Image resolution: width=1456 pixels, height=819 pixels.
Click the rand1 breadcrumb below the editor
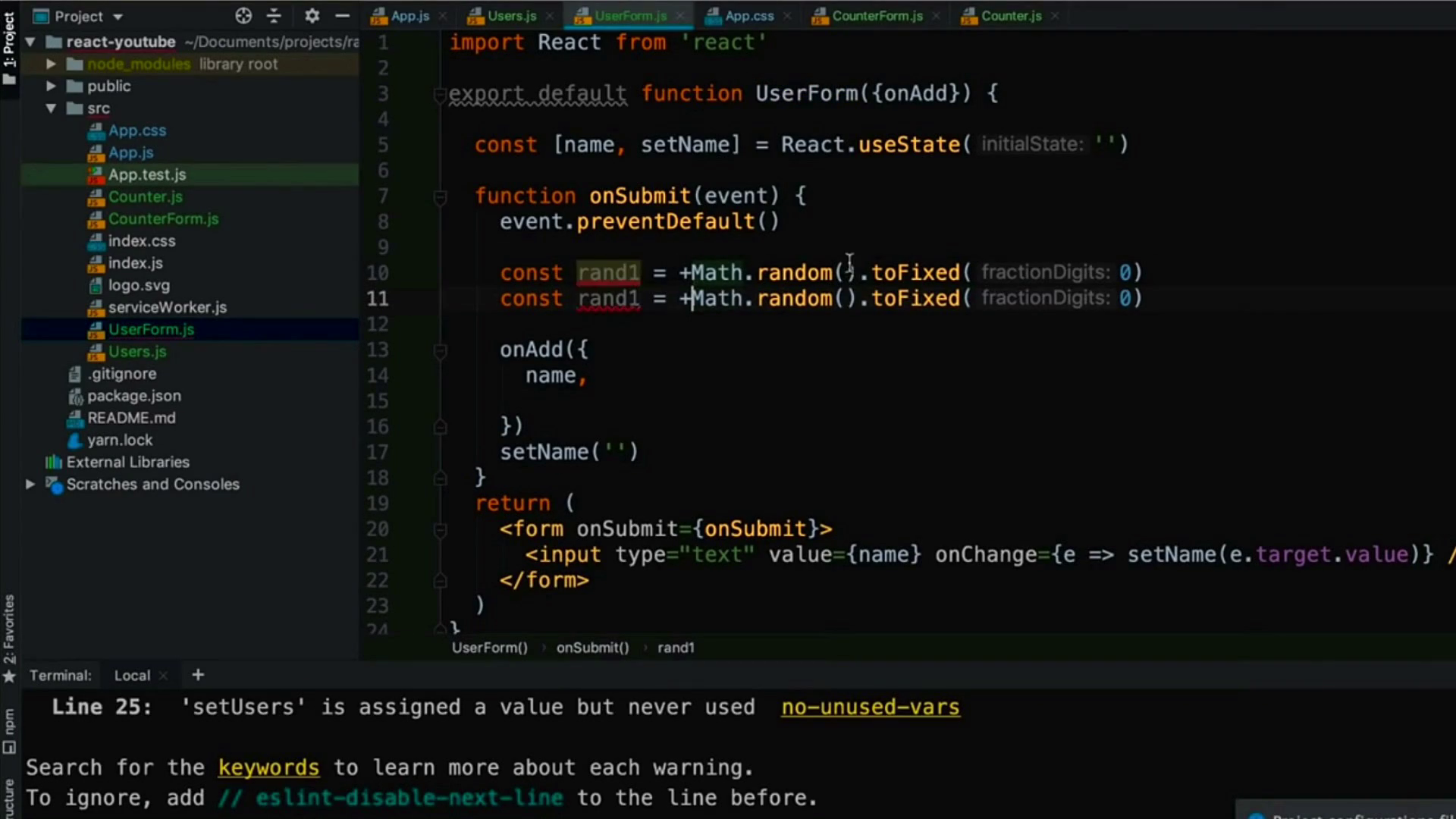(676, 648)
